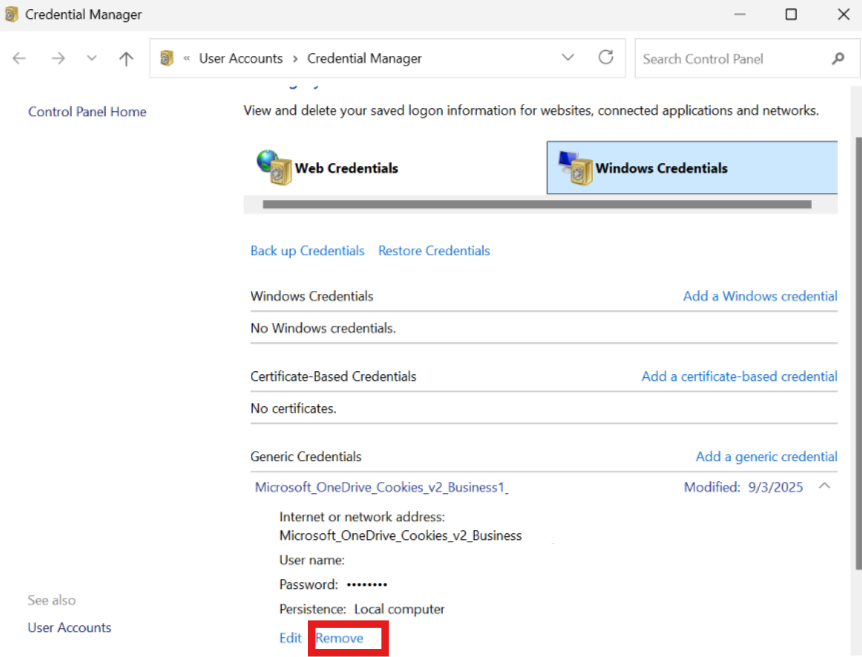The height and width of the screenshot is (657, 862).
Task: Click 'No certificates.' text
Action: coord(294,408)
